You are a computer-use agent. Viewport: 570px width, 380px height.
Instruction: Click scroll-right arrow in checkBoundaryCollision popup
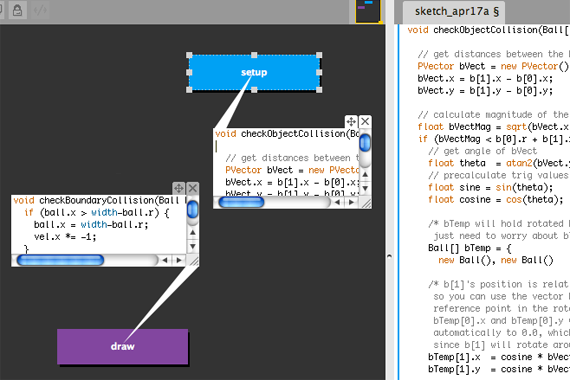pyautogui.click(x=178, y=260)
